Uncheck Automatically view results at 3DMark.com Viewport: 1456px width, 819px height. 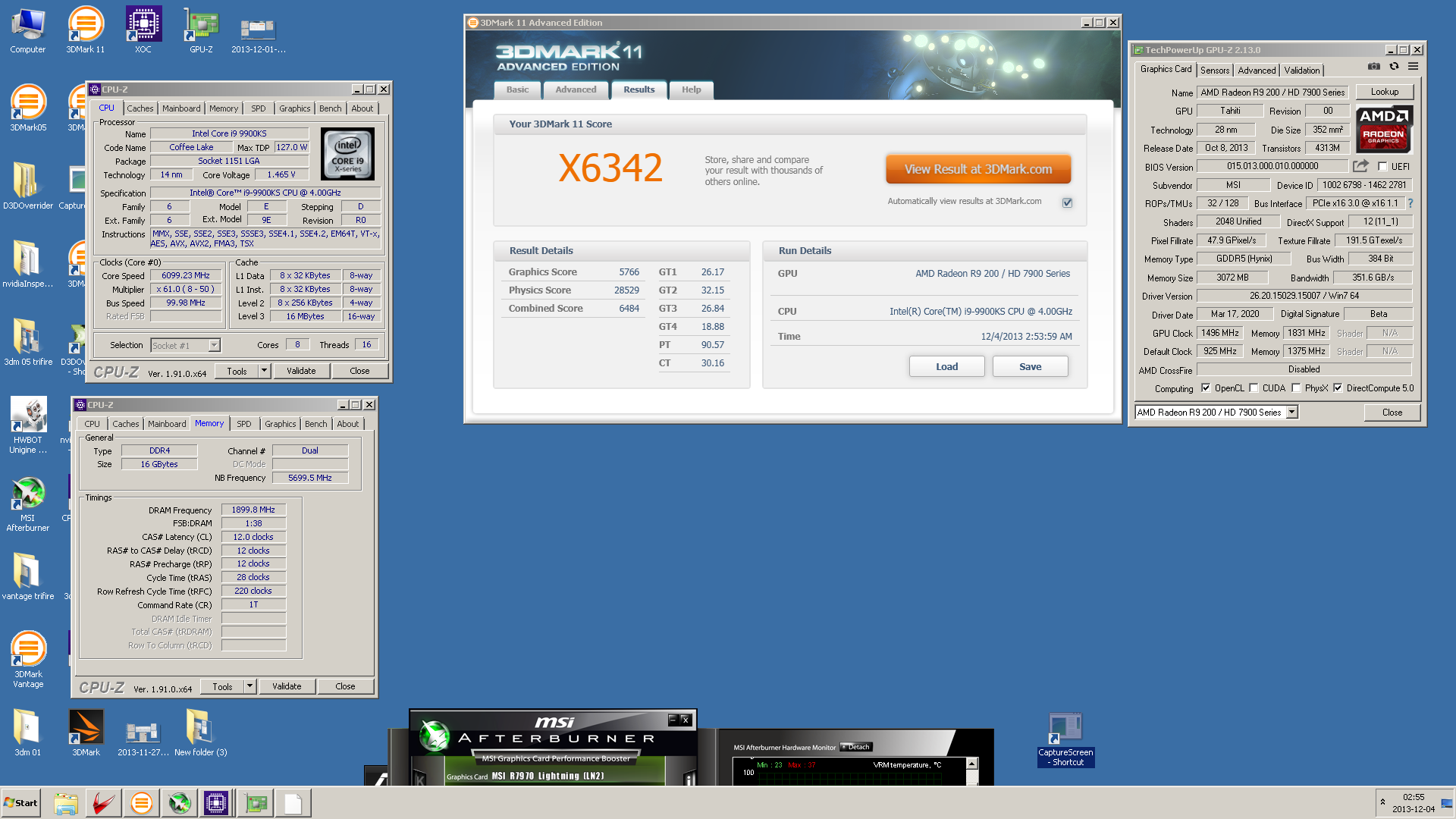[x=1067, y=202]
